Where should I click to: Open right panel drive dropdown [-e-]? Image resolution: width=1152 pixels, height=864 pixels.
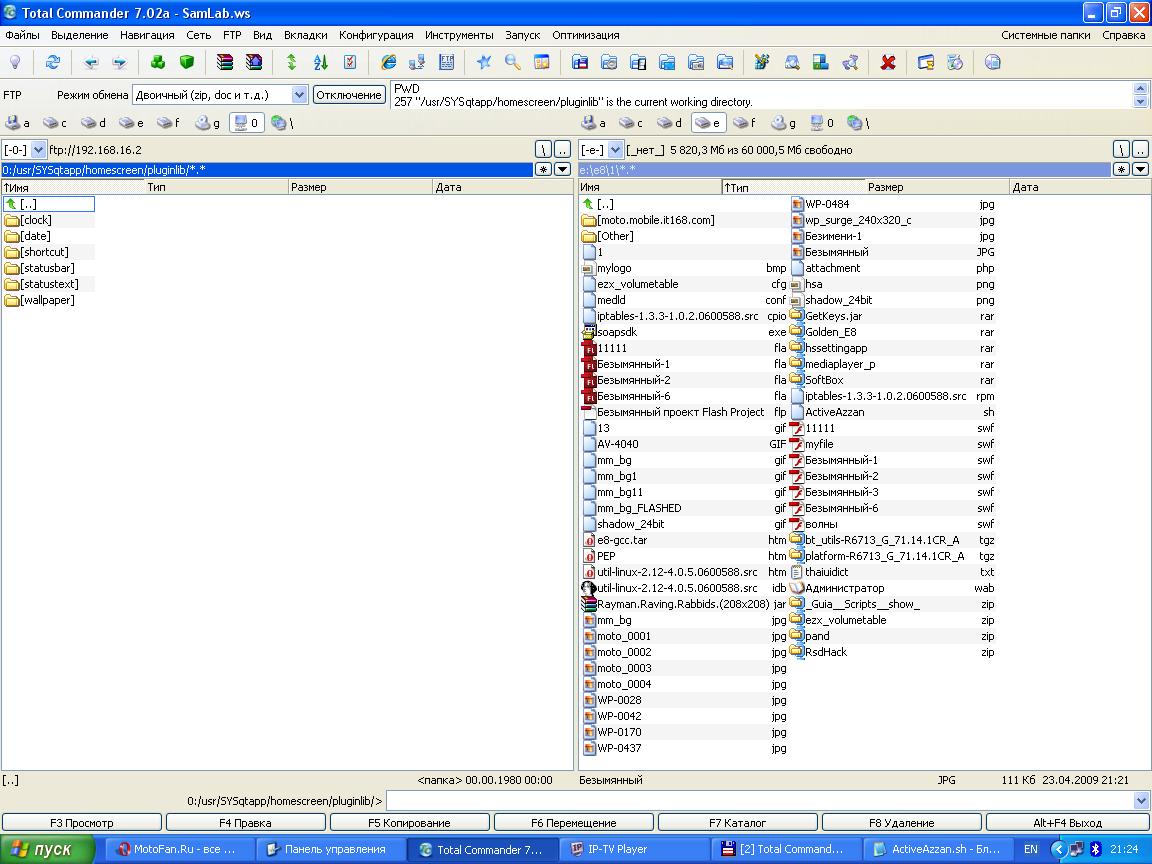[x=616, y=150]
